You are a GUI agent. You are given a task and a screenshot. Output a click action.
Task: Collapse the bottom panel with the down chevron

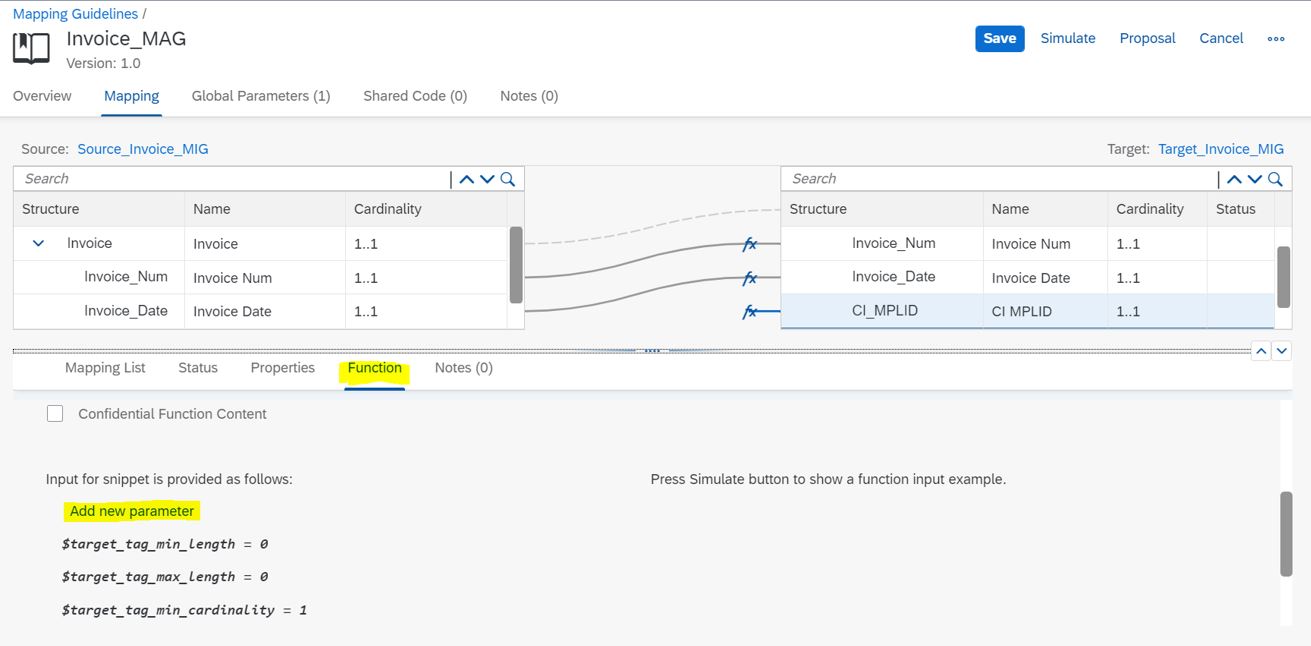[x=1281, y=350]
